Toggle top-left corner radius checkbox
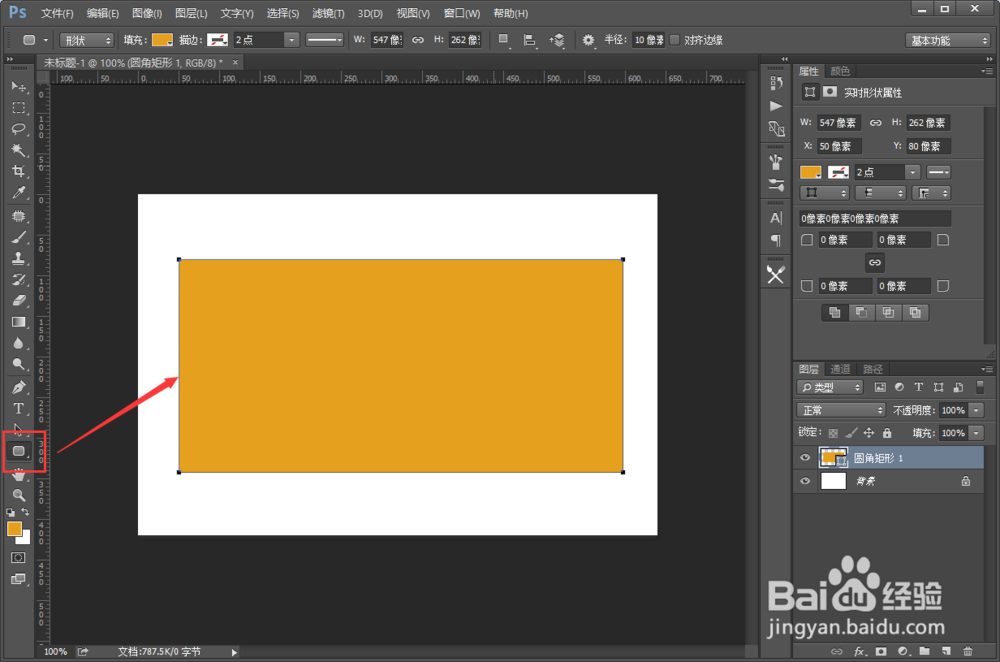 tap(807, 240)
